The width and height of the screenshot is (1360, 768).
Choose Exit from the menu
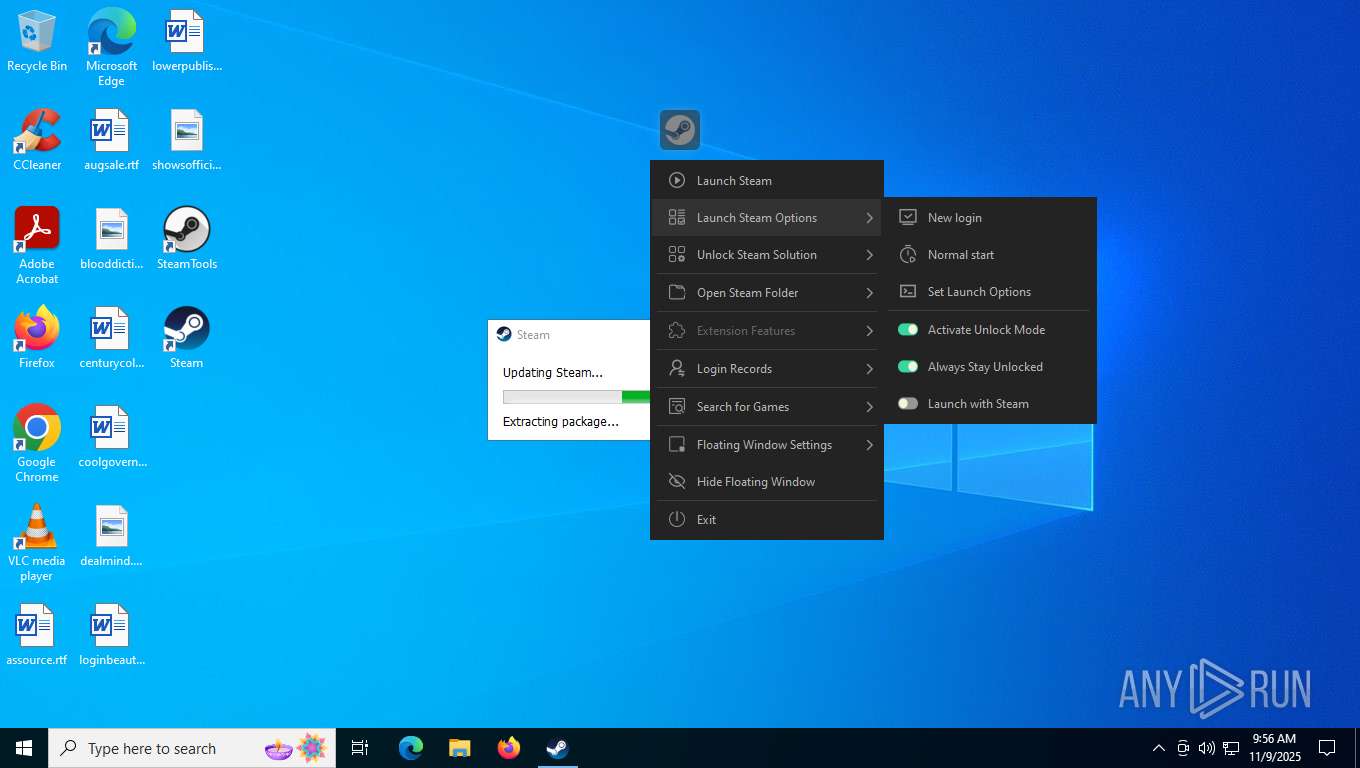pyautogui.click(x=767, y=520)
